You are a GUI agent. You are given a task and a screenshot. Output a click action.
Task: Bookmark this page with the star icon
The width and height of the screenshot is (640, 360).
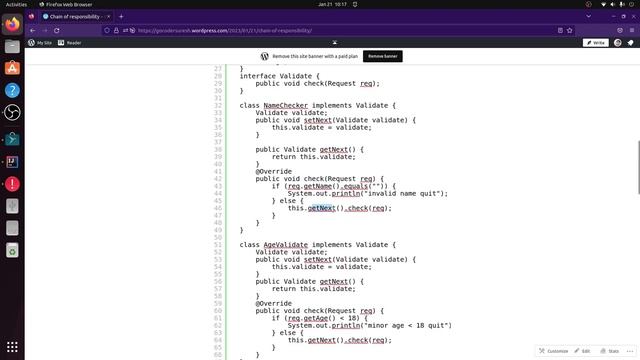click(570, 31)
